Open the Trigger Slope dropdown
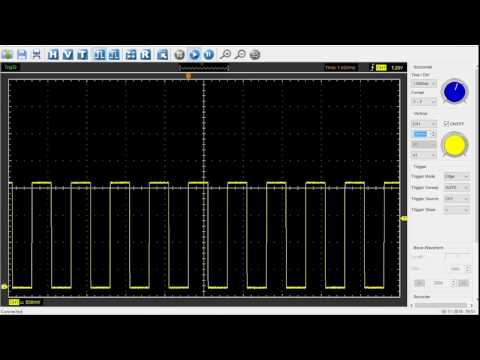480x360 pixels. click(x=457, y=210)
